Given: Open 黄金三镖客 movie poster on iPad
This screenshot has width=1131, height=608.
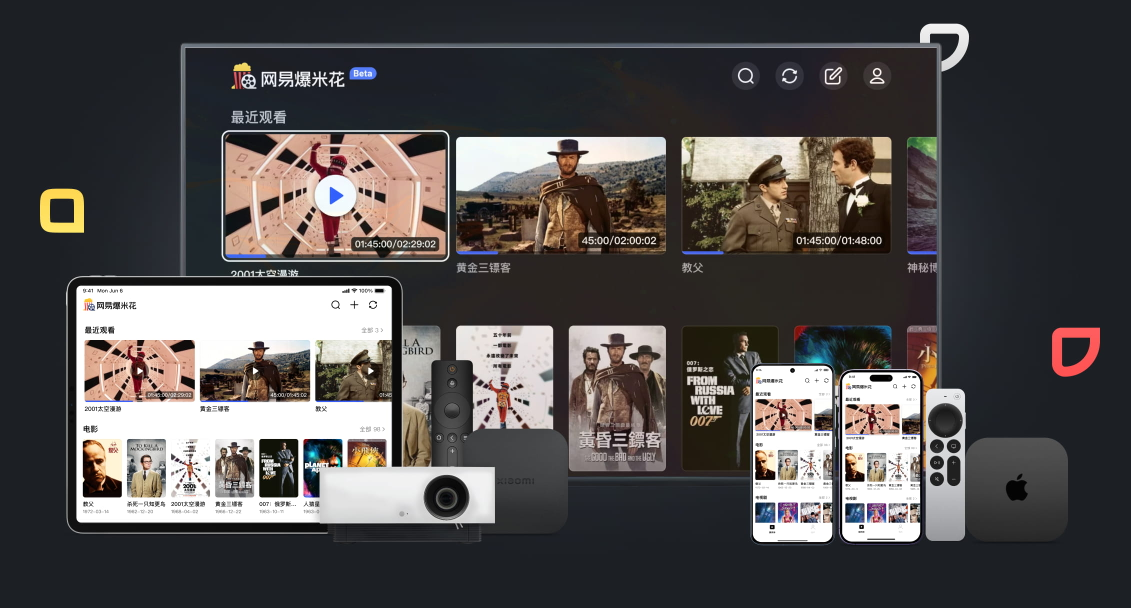Looking at the screenshot, I should point(234,468).
